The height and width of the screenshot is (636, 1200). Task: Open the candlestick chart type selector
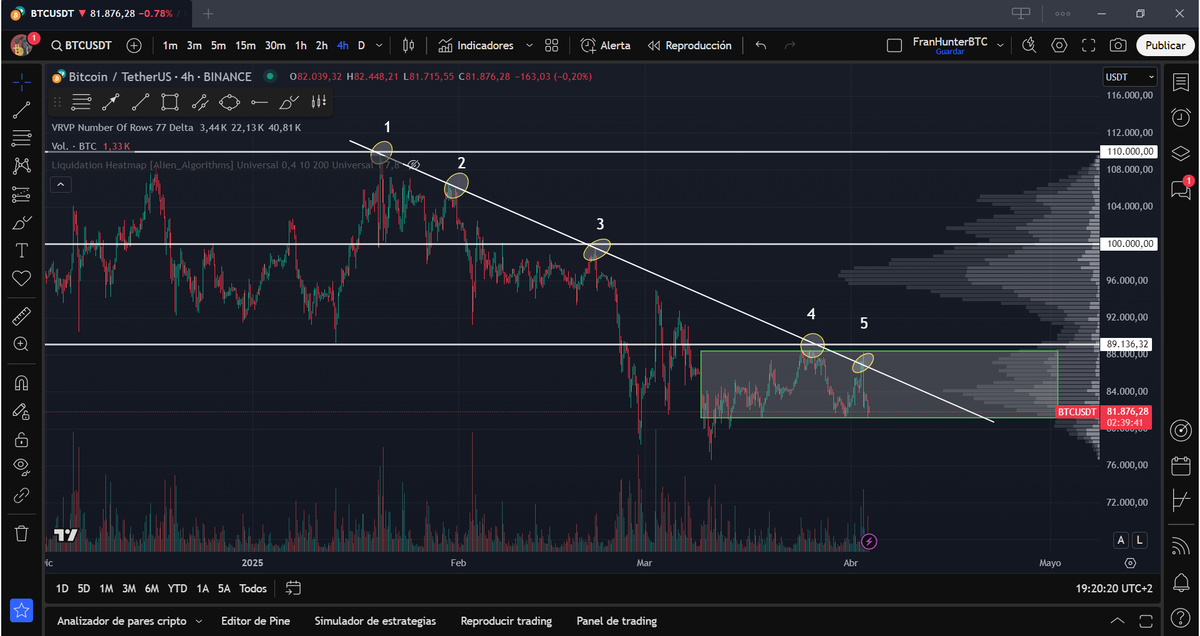coord(408,45)
